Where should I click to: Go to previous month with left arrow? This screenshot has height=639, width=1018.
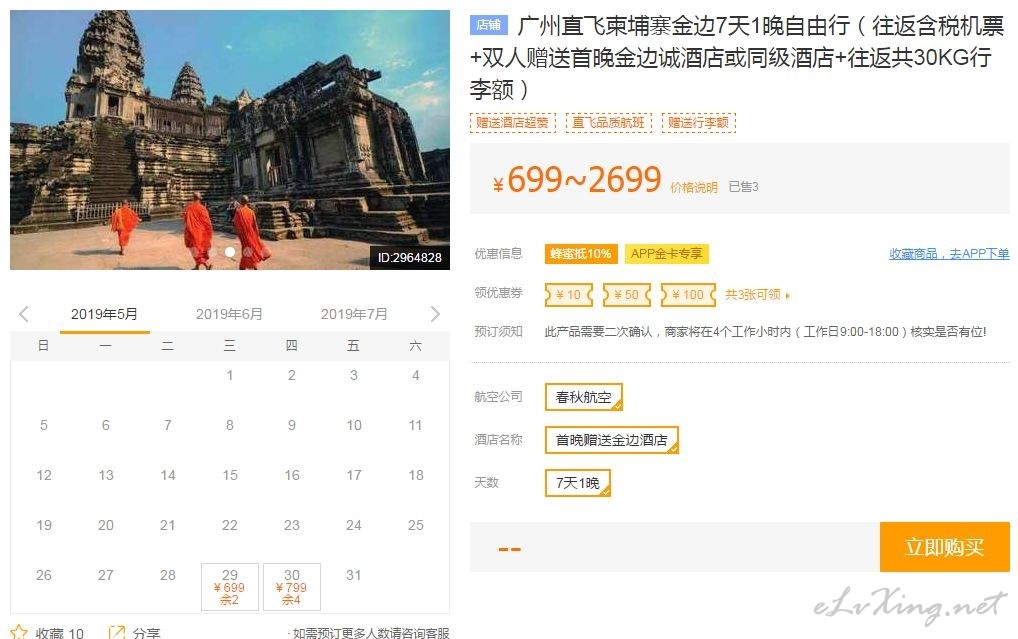(x=24, y=314)
